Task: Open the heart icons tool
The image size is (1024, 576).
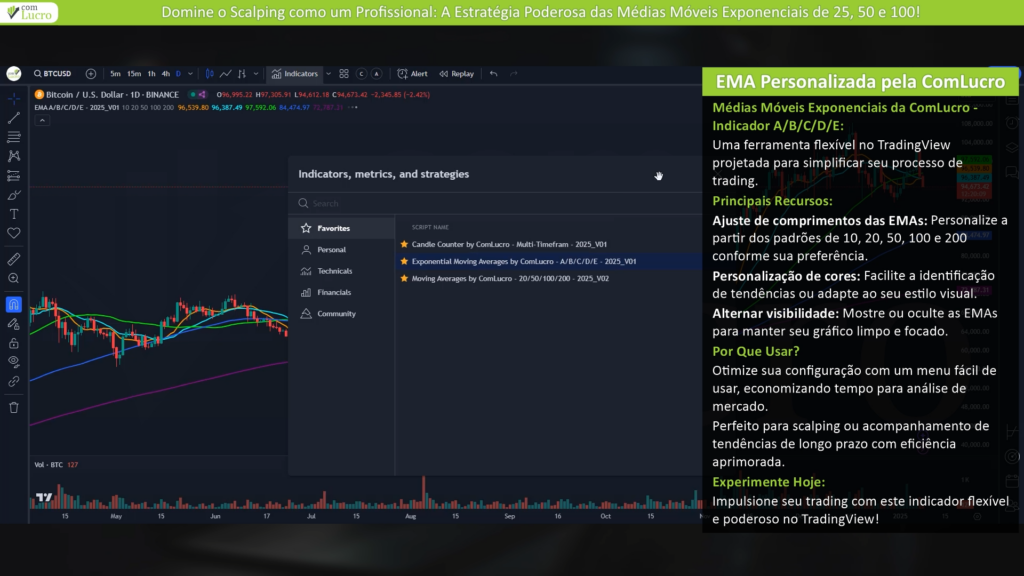Action: (x=14, y=233)
